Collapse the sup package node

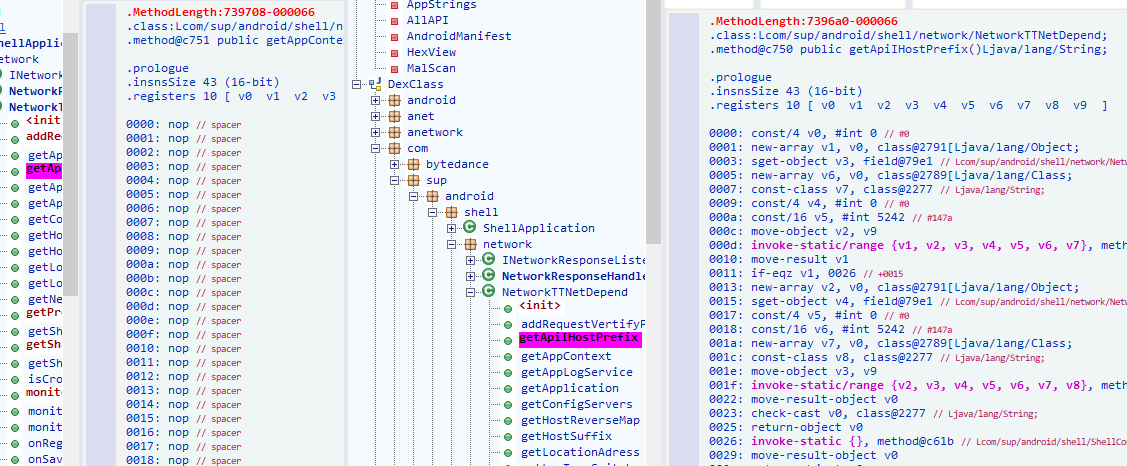pyautogui.click(x=395, y=180)
